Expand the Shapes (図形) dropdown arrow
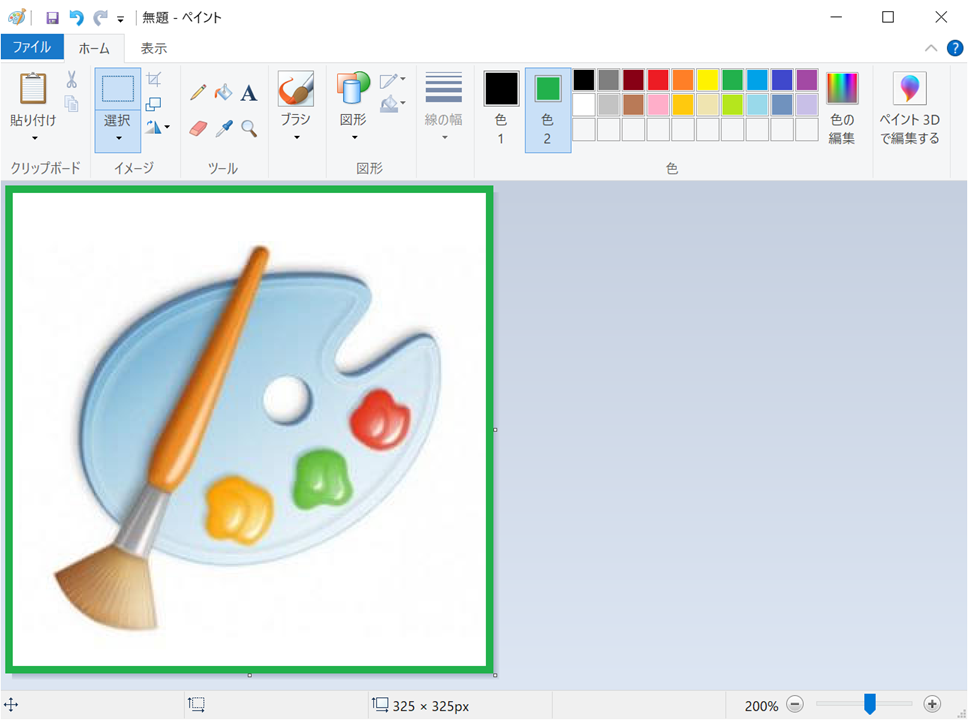The height and width of the screenshot is (720, 968). [354, 138]
